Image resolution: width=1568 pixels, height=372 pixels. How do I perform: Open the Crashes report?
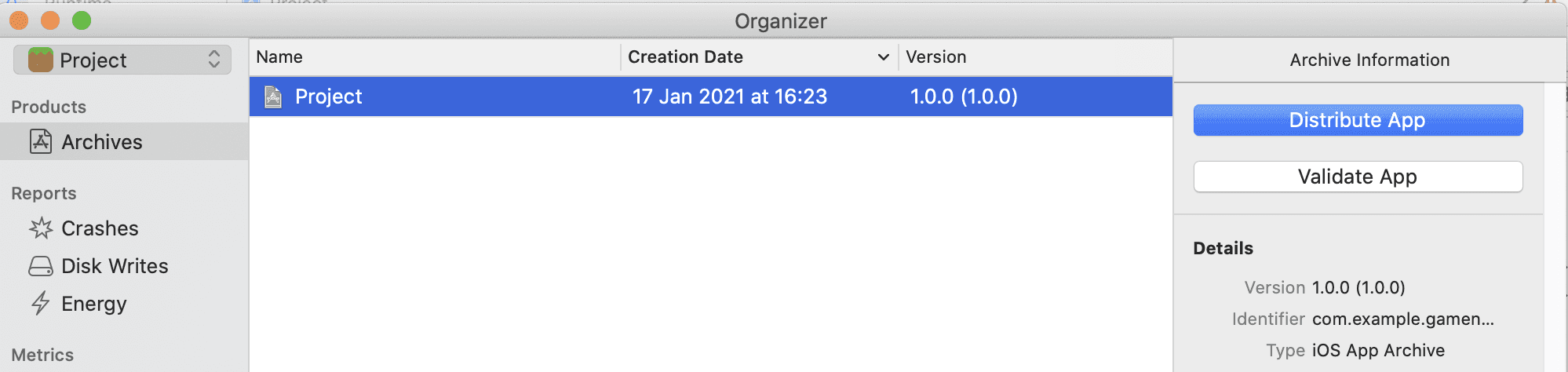point(100,228)
